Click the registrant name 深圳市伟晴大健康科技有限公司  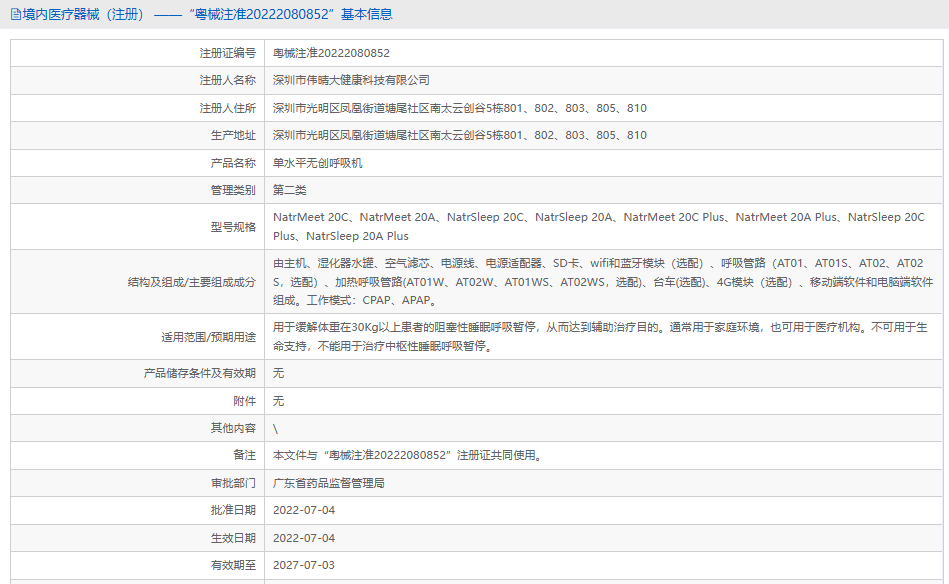click(351, 80)
